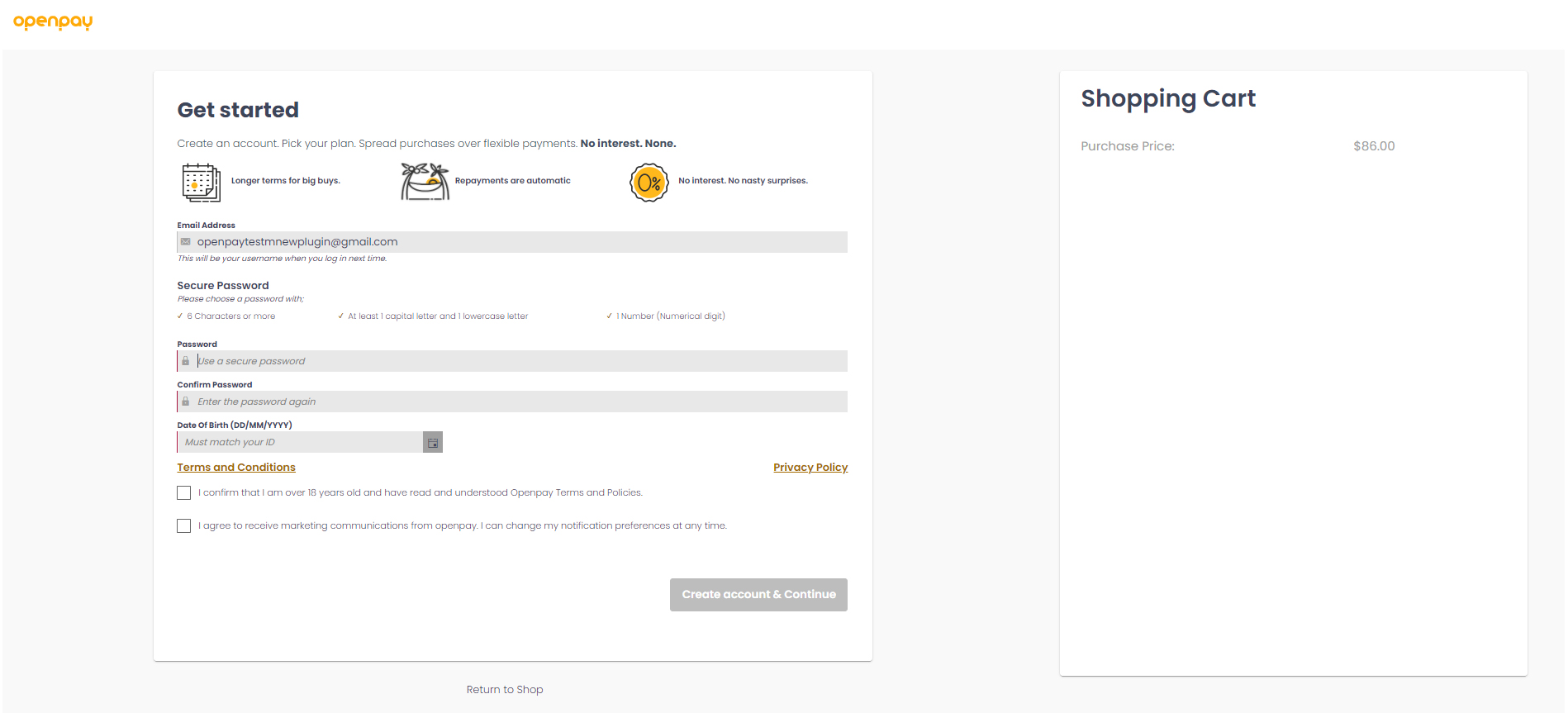This screenshot has height=713, width=1568.
Task: Click the hammock automatic repayments icon
Action: click(x=425, y=181)
